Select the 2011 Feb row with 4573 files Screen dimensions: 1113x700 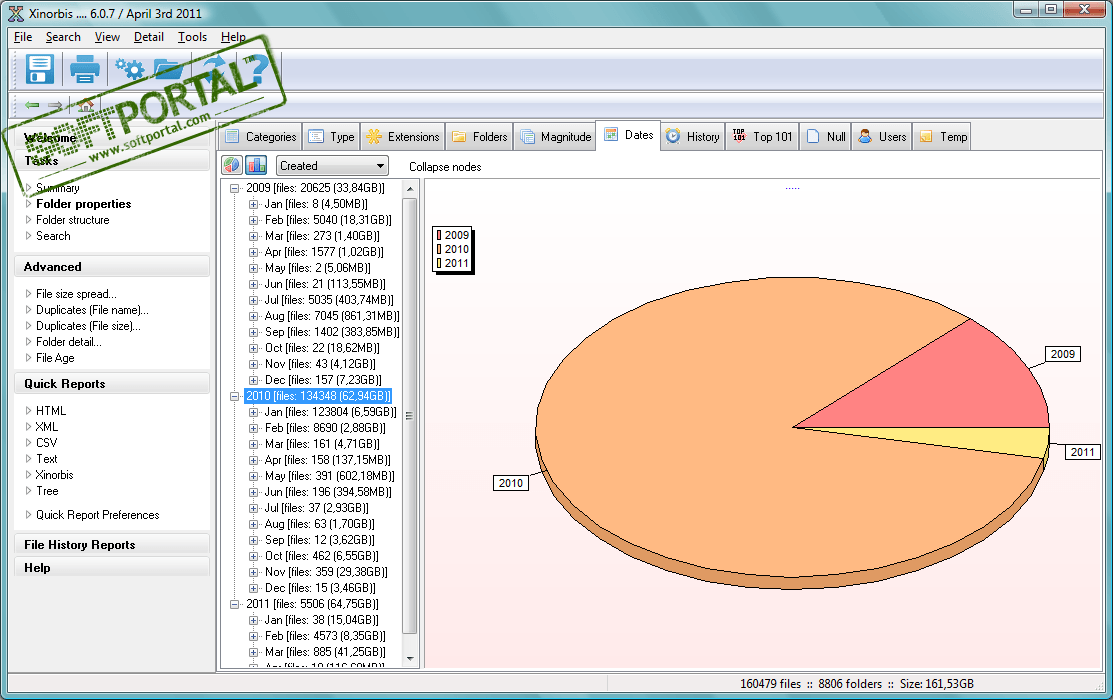[x=325, y=636]
